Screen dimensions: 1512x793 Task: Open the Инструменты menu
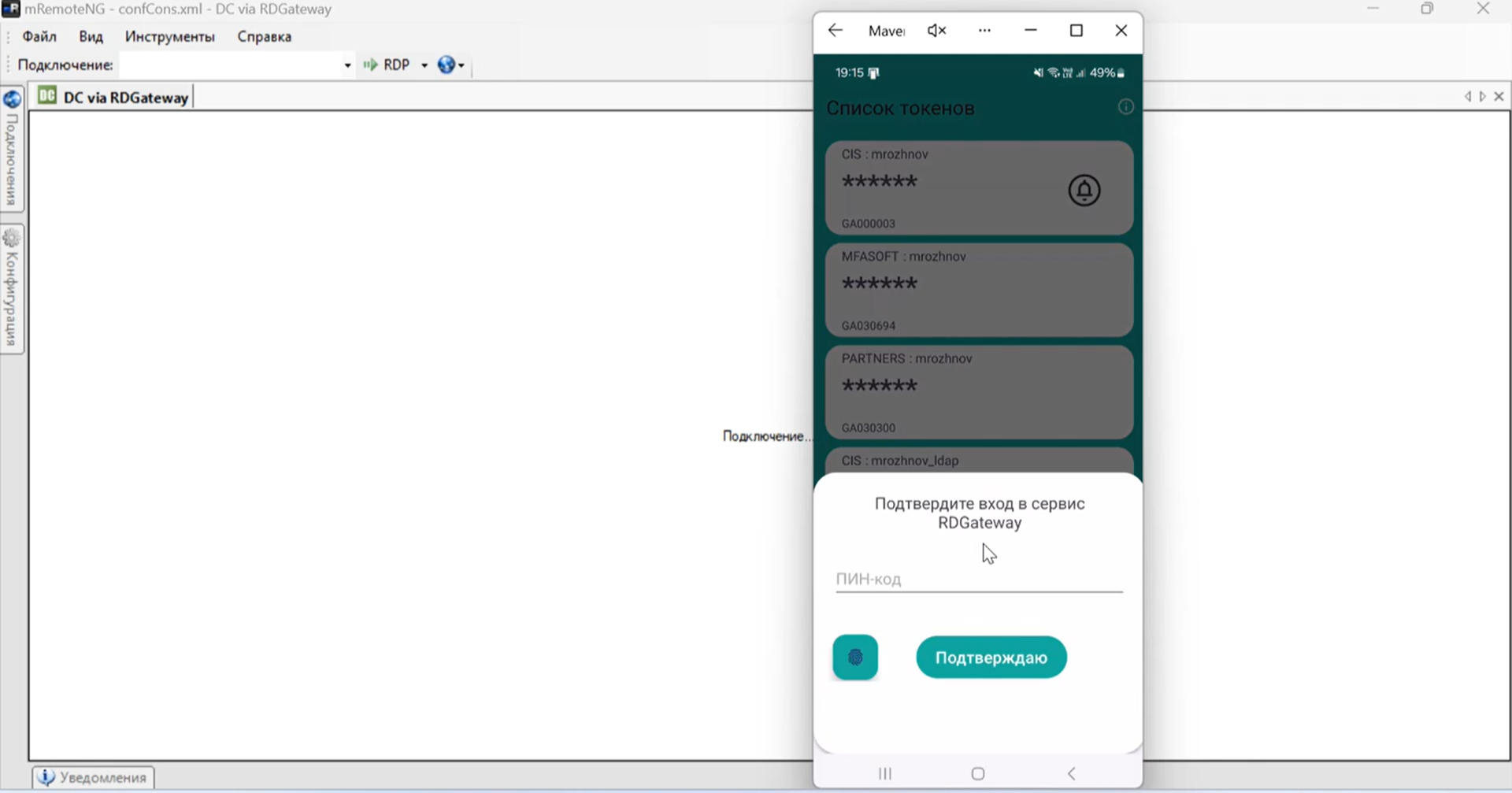point(170,37)
